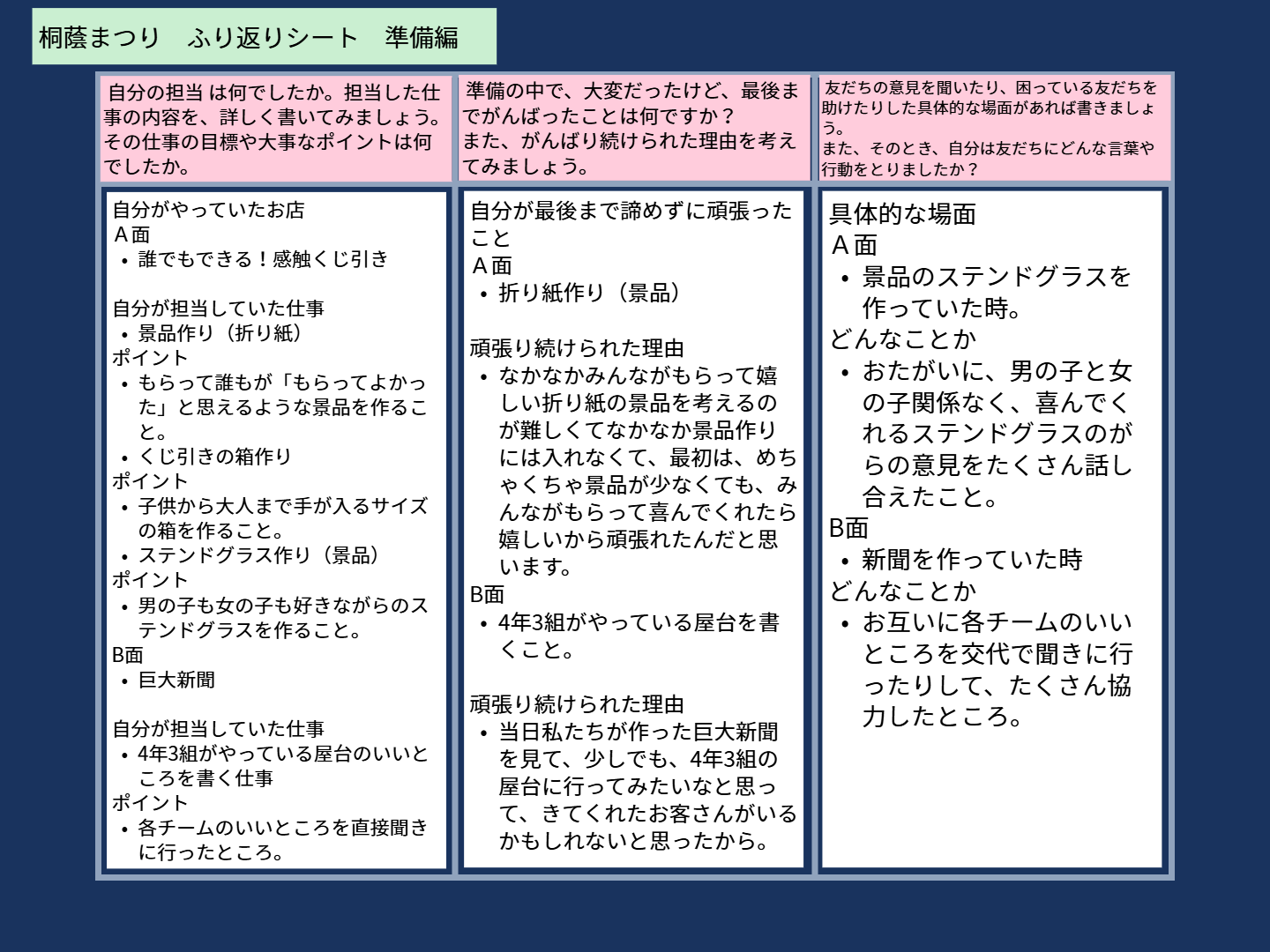Click the bullet 各チームのいいところを直接聞きに行ったところ
The image size is (1270, 952).
coord(282,839)
